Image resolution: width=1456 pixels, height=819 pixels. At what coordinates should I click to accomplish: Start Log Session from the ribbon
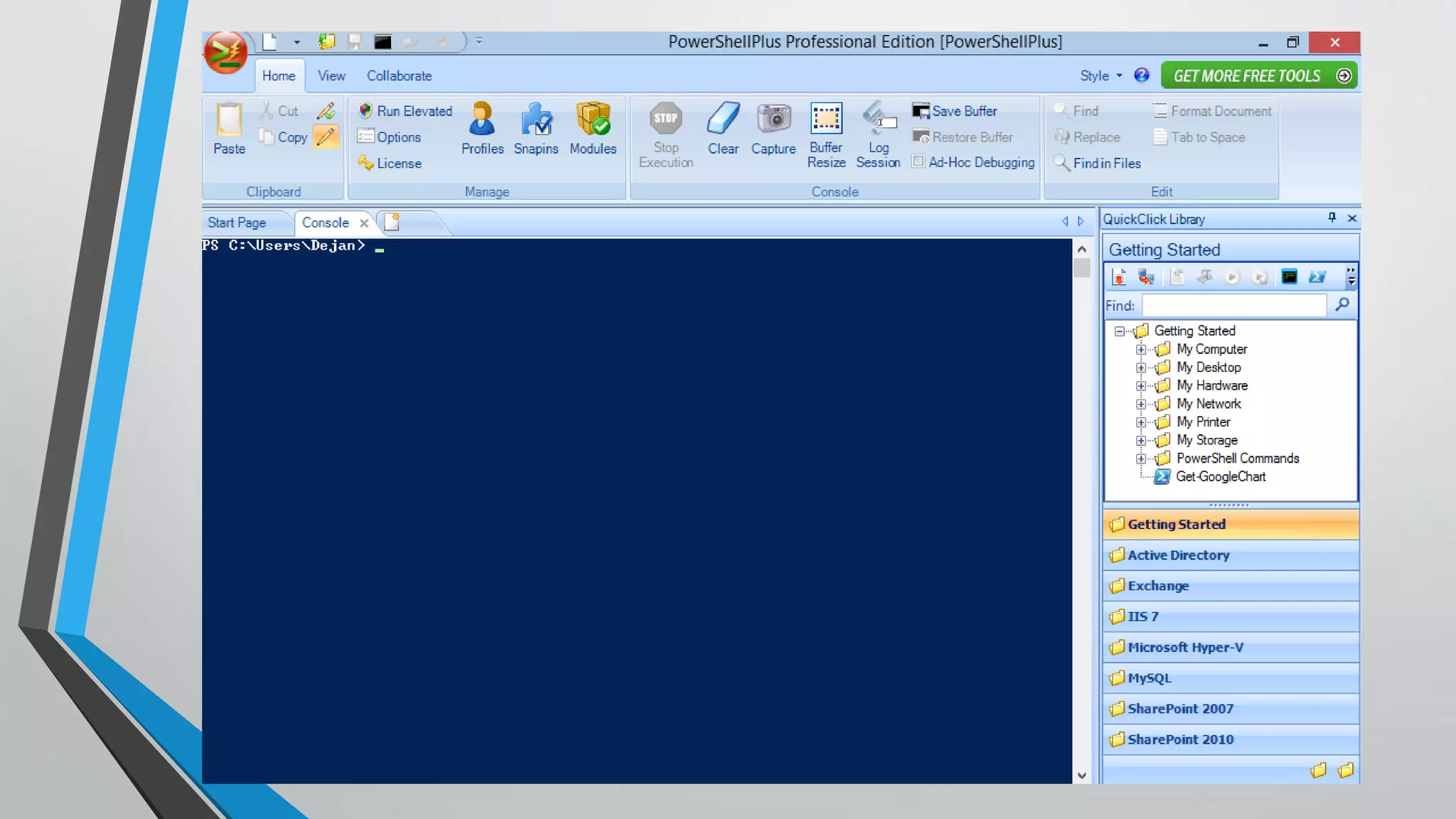coord(878,119)
